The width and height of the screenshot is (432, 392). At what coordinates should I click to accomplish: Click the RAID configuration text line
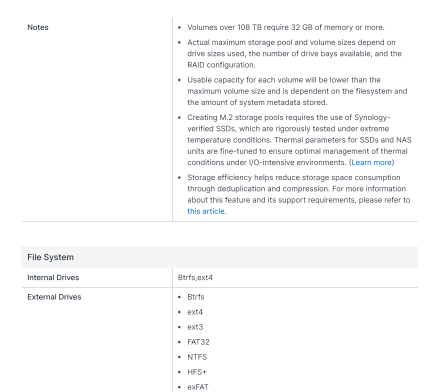(x=221, y=65)
